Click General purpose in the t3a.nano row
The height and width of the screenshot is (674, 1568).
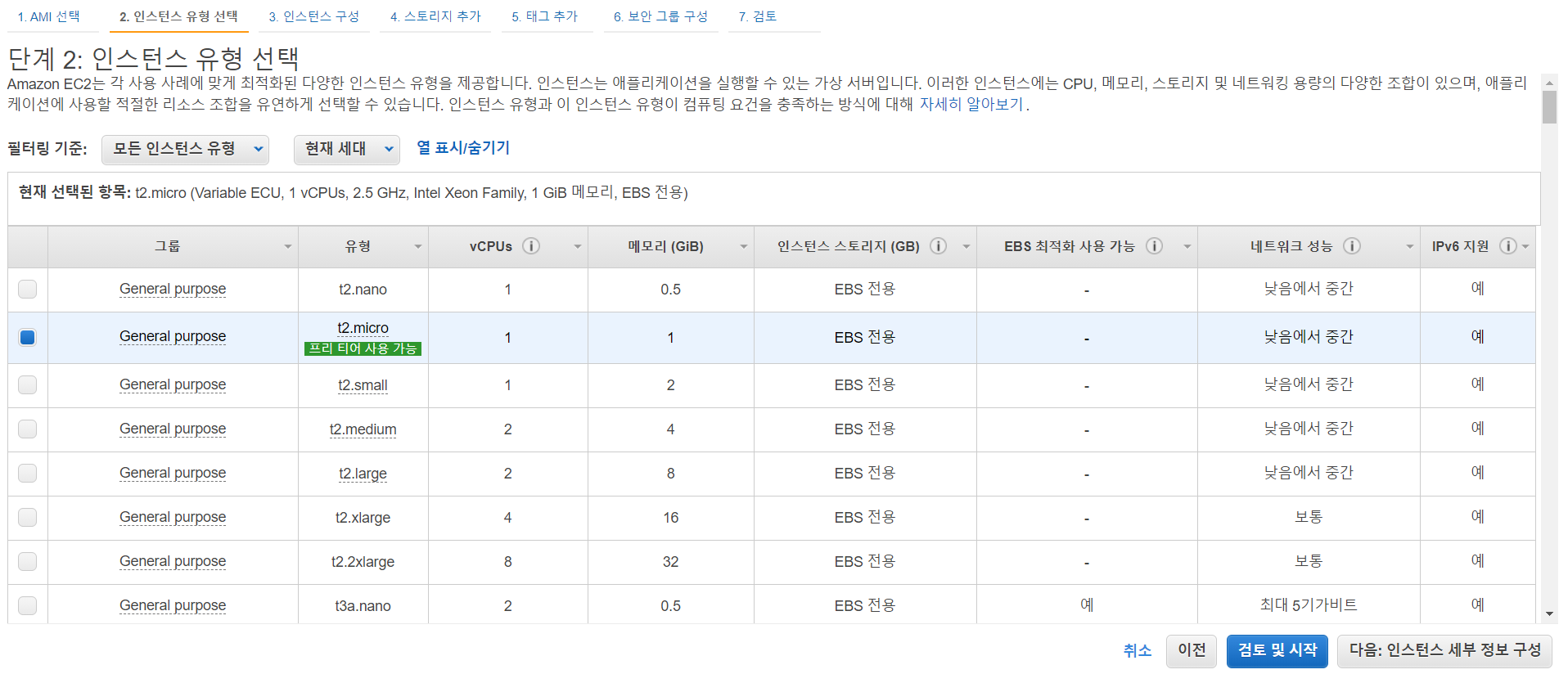(x=173, y=605)
